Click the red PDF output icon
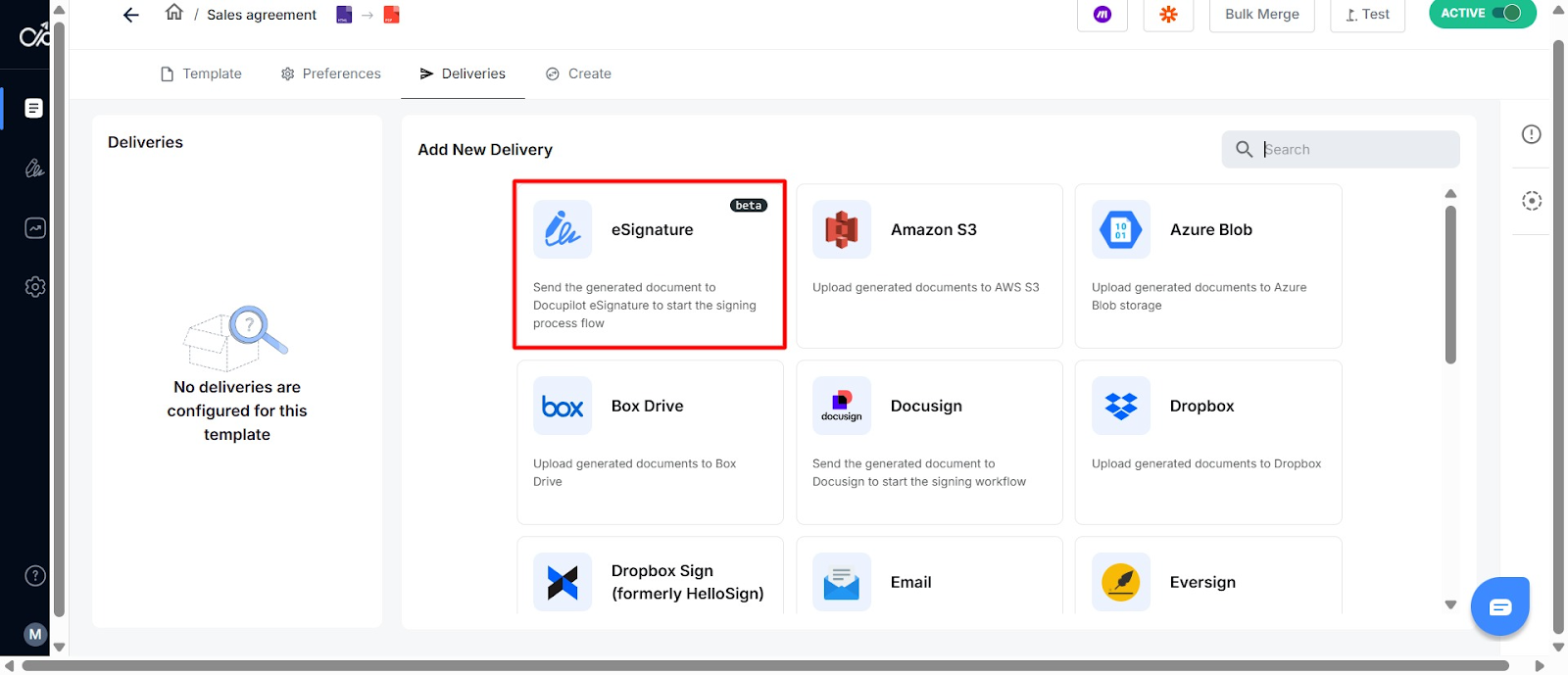Screen dimensions: 1568x675 391,15
